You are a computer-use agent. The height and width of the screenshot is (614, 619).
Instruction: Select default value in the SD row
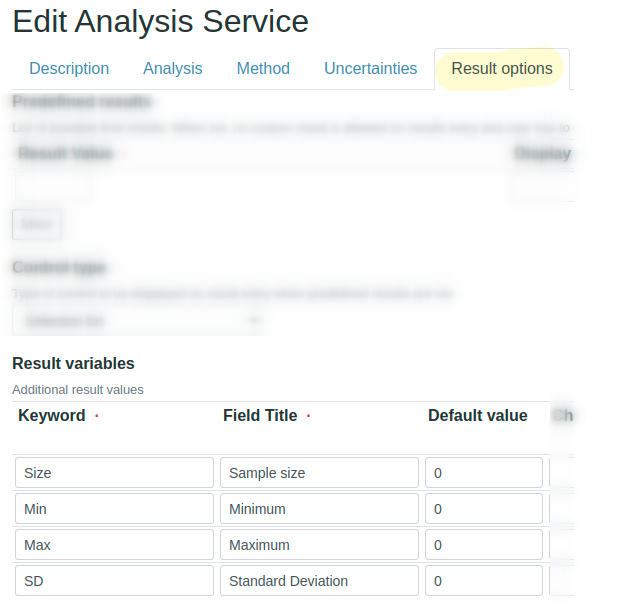[484, 581]
